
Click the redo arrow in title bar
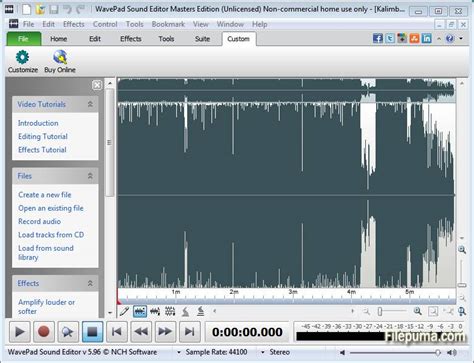(80, 9)
